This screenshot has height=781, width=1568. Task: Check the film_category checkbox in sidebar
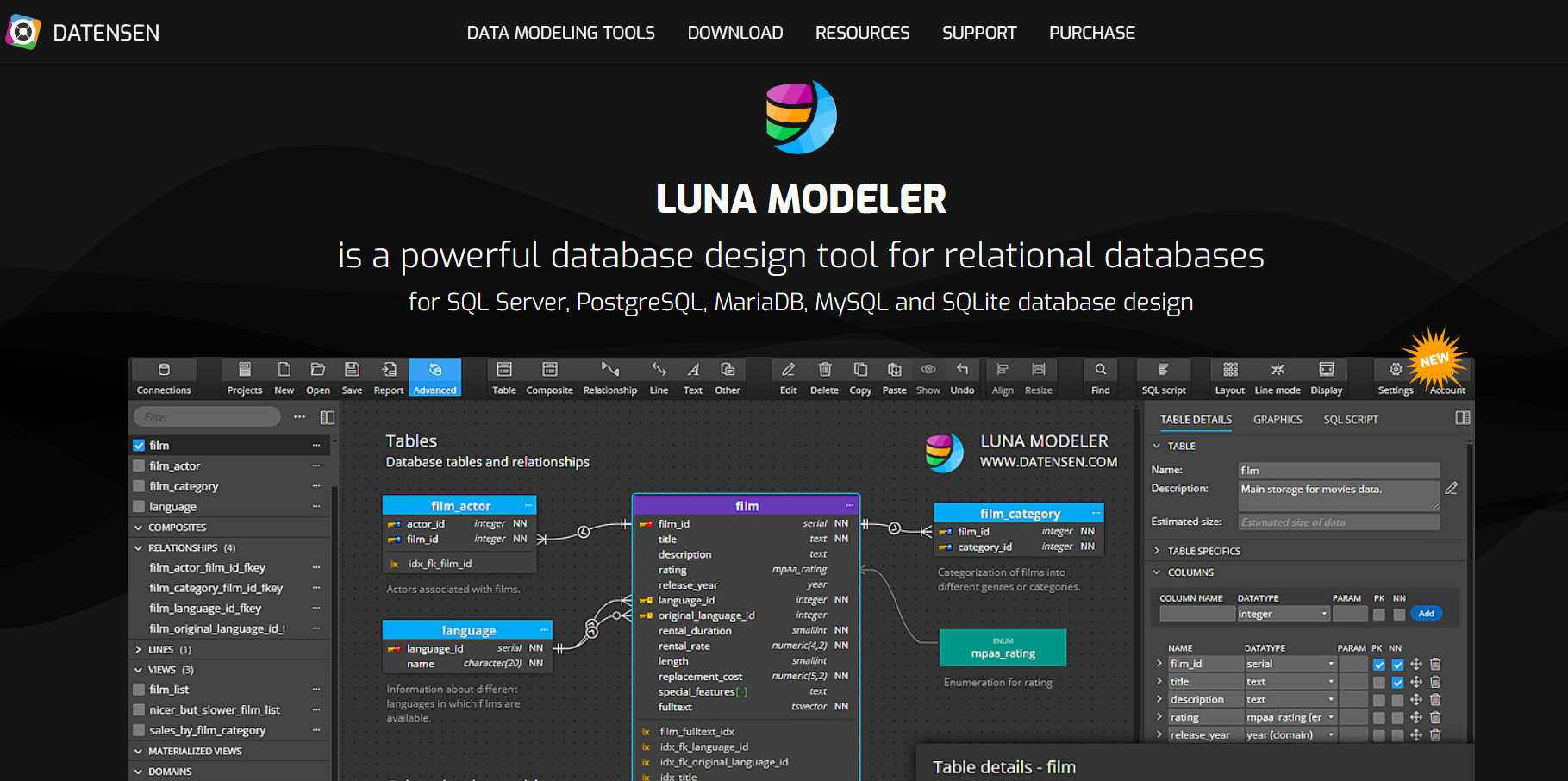point(139,486)
